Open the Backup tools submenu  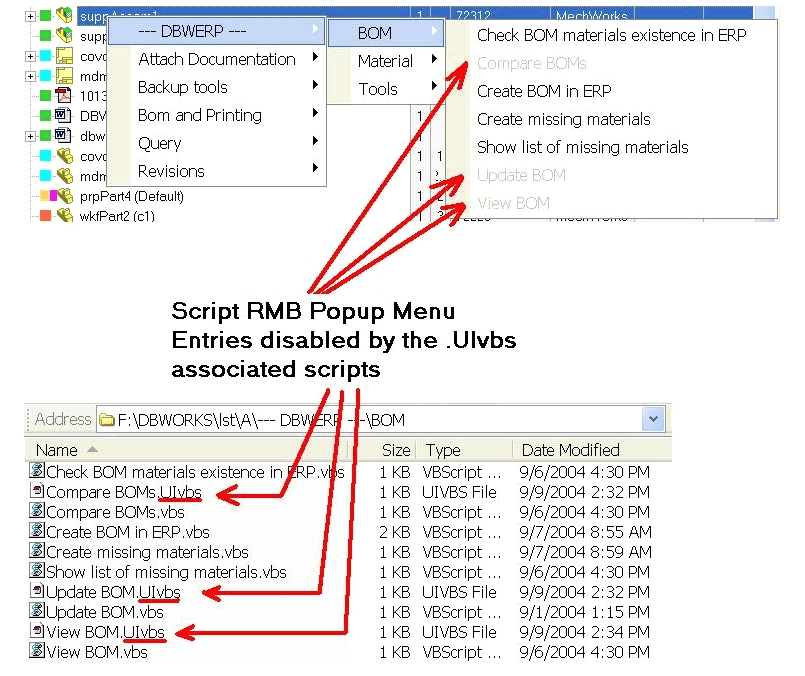point(216,87)
